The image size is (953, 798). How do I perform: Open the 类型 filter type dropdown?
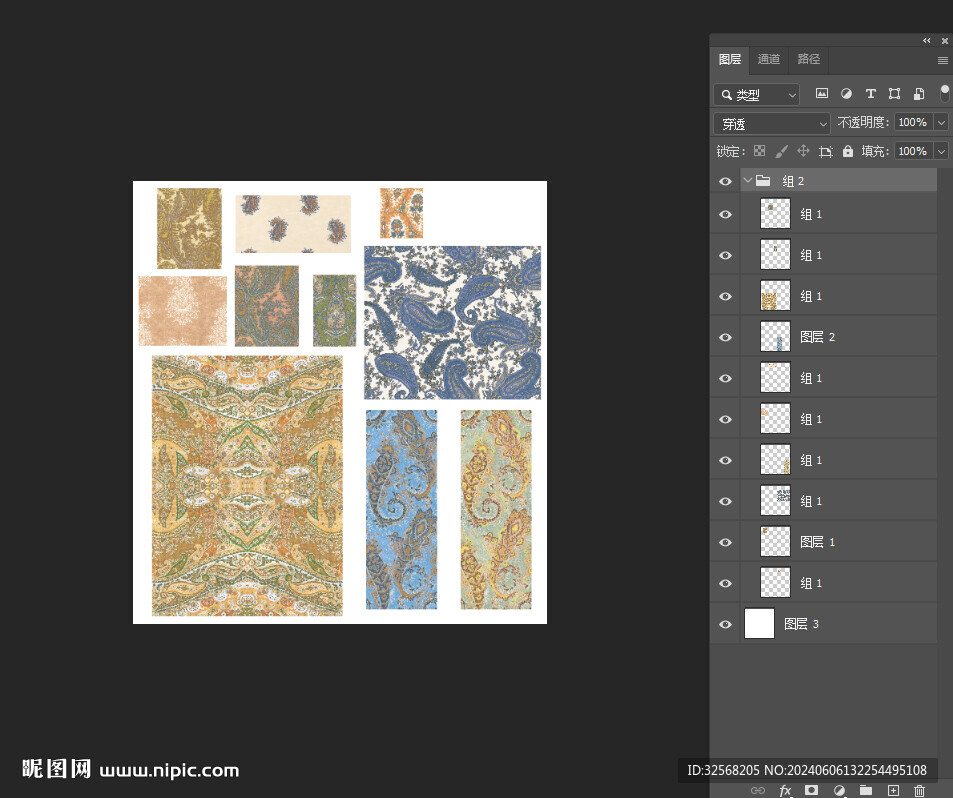756,95
